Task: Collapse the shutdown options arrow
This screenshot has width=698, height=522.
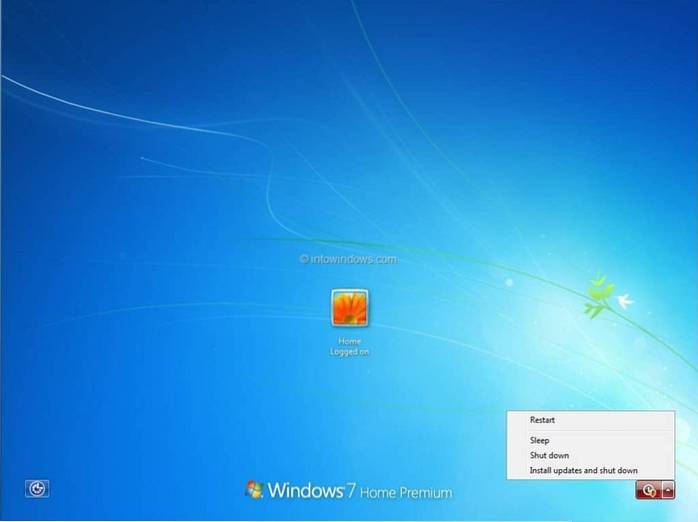Action: coord(668,490)
